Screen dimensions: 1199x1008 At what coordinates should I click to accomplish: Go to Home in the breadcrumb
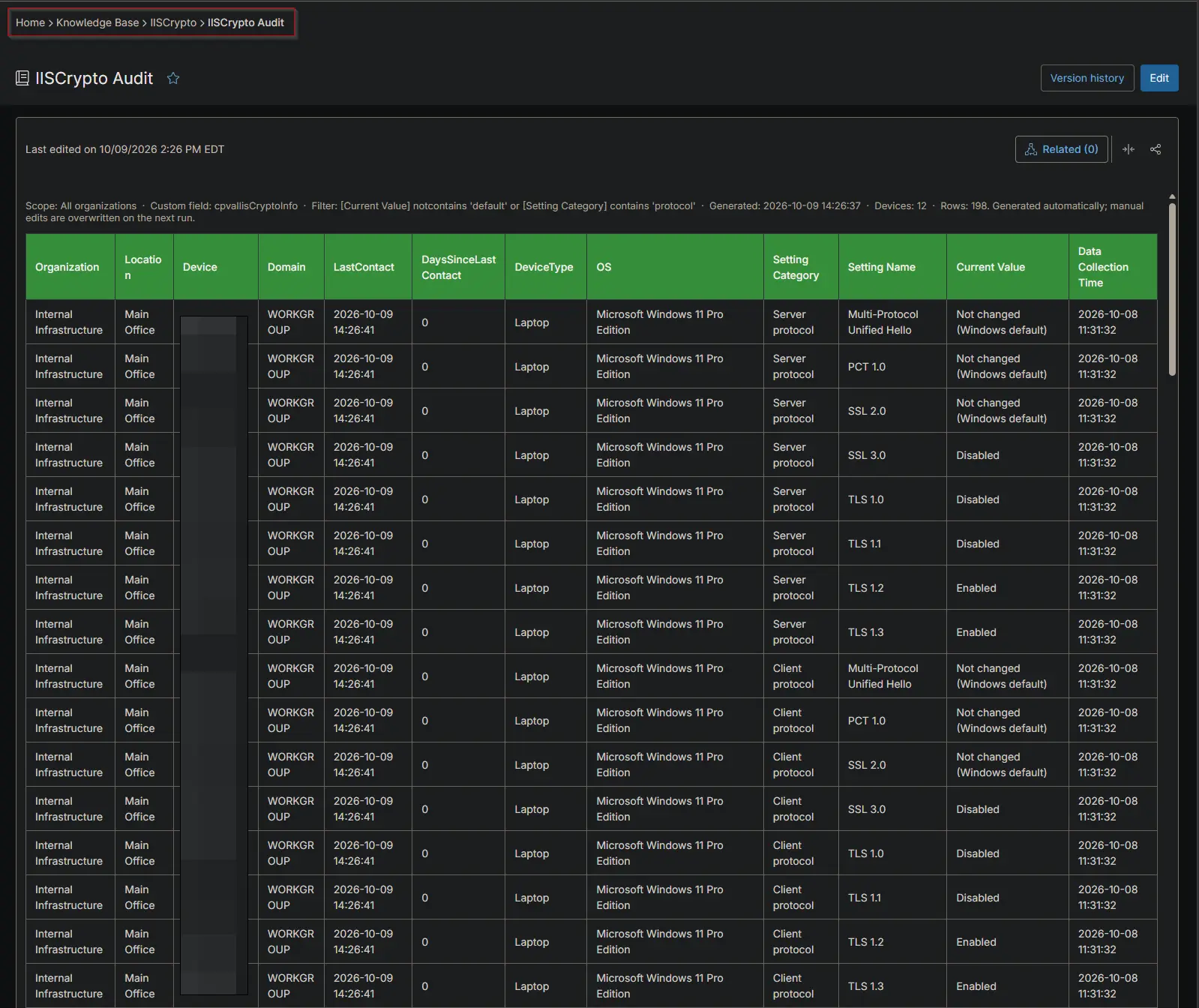point(30,22)
